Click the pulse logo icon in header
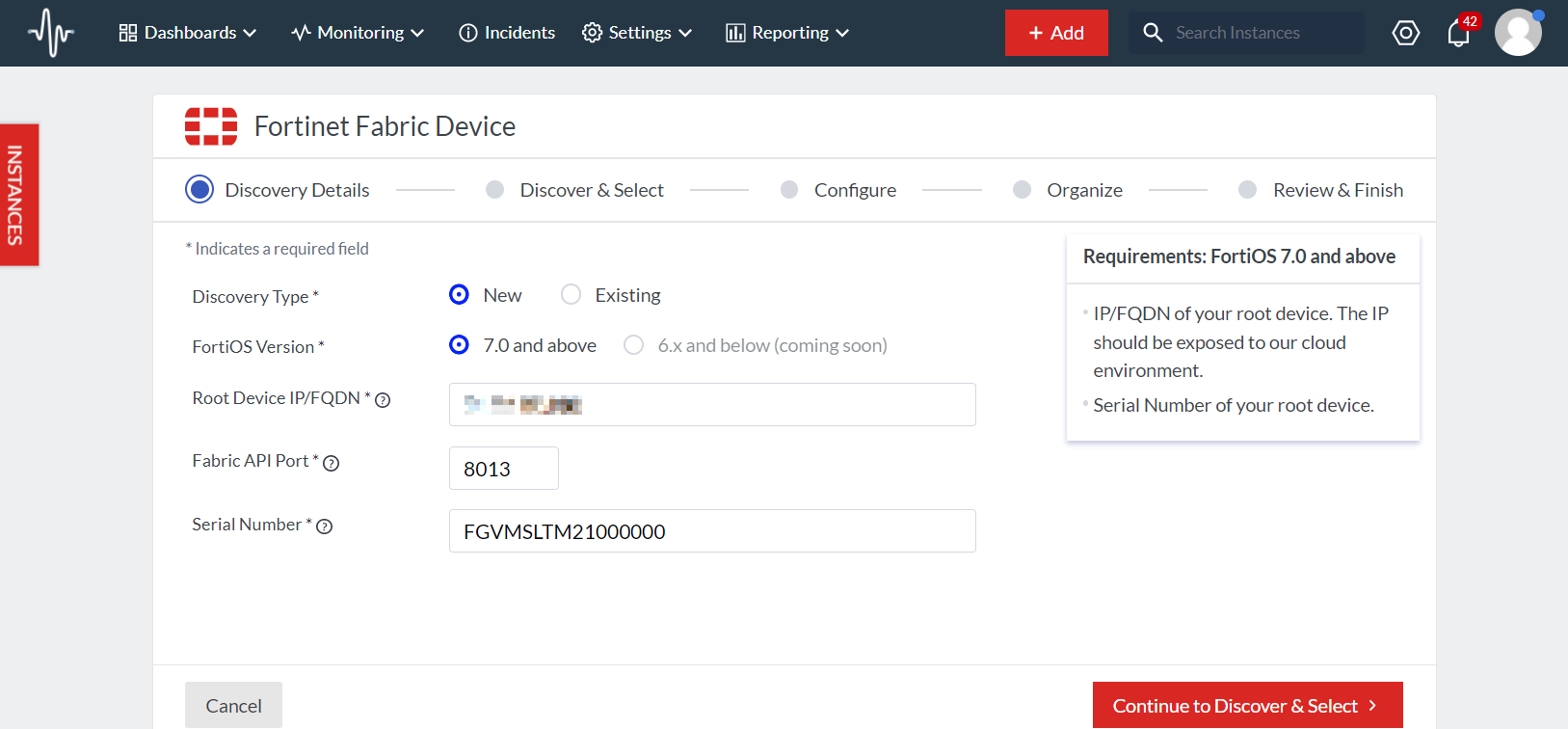This screenshot has height=729, width=1568. (x=51, y=33)
